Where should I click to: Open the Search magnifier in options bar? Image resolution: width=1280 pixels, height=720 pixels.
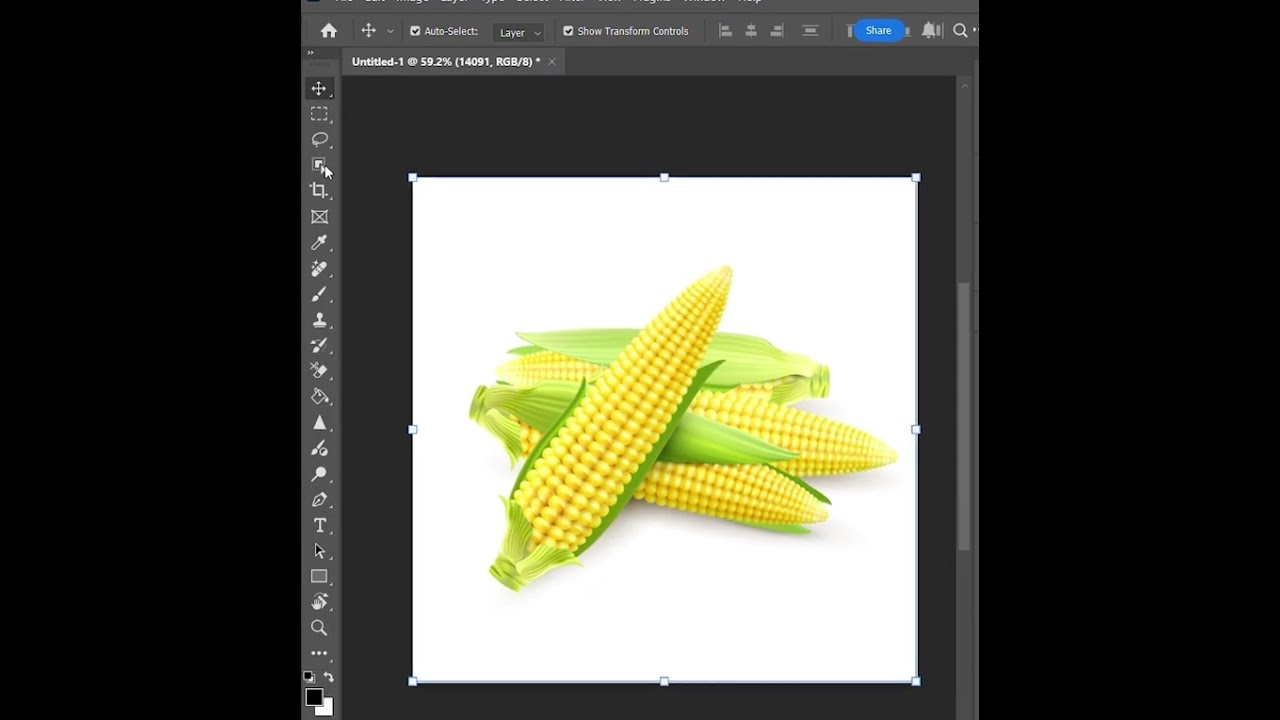pyautogui.click(x=960, y=31)
